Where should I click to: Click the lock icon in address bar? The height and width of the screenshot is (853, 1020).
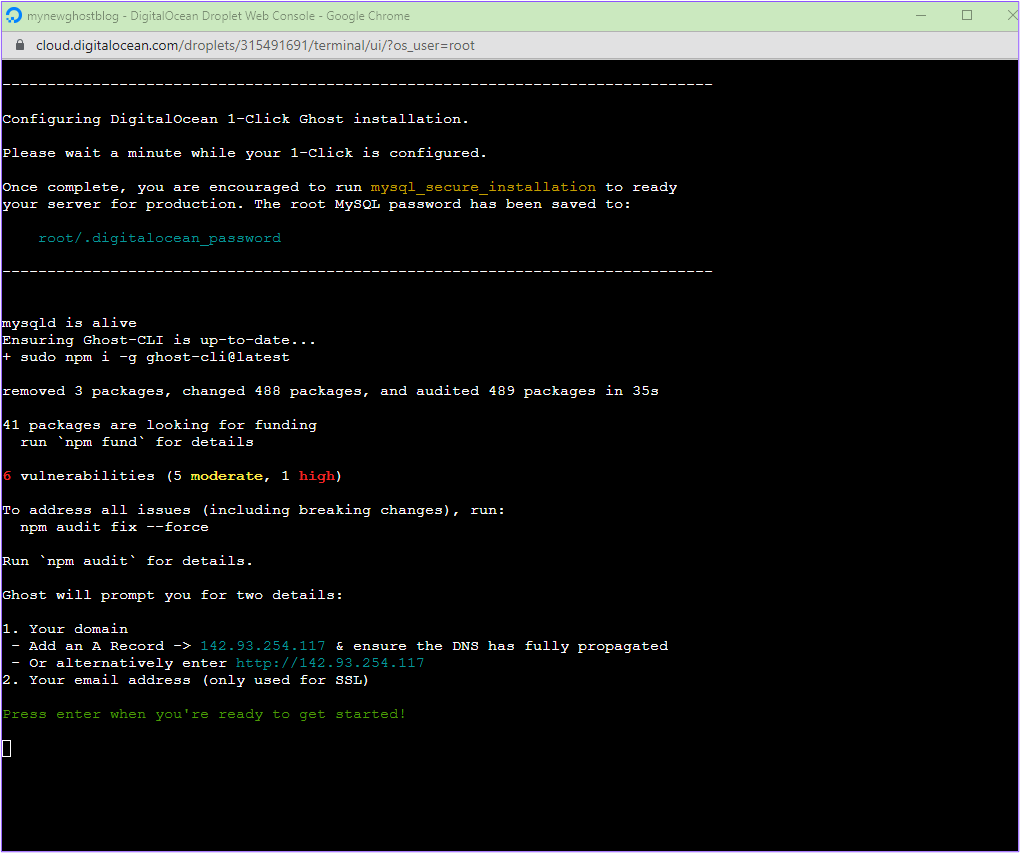coord(20,45)
